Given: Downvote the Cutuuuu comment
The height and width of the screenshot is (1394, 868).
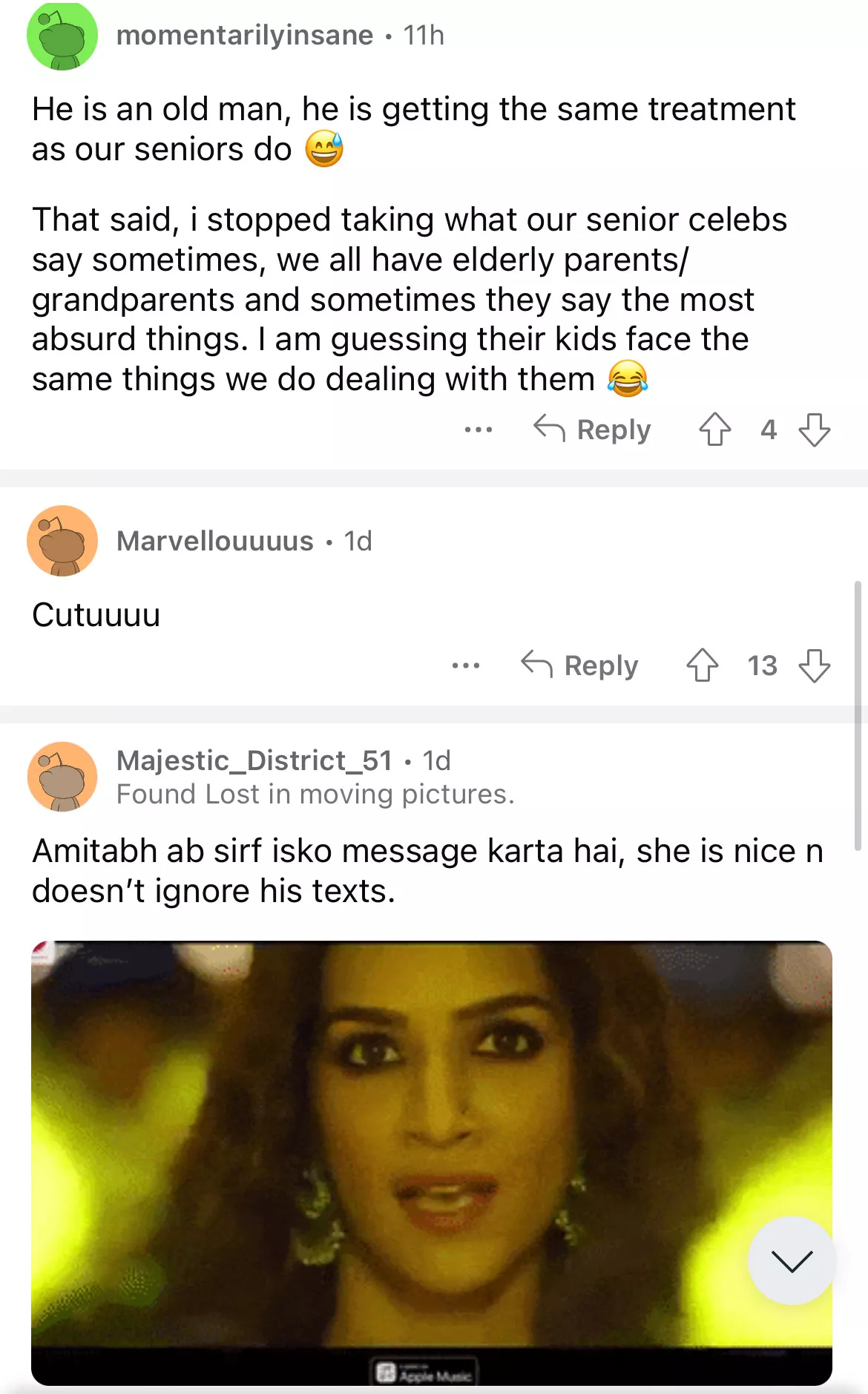Looking at the screenshot, I should pyautogui.click(x=814, y=665).
